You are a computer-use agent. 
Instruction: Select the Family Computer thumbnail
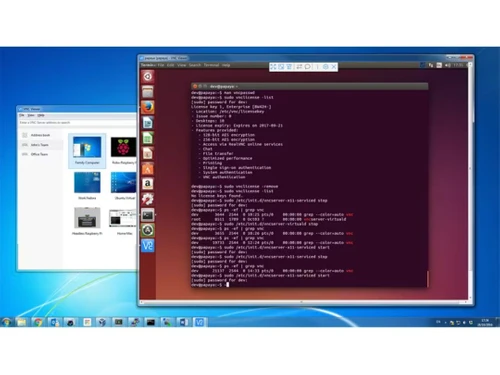[x=87, y=150]
